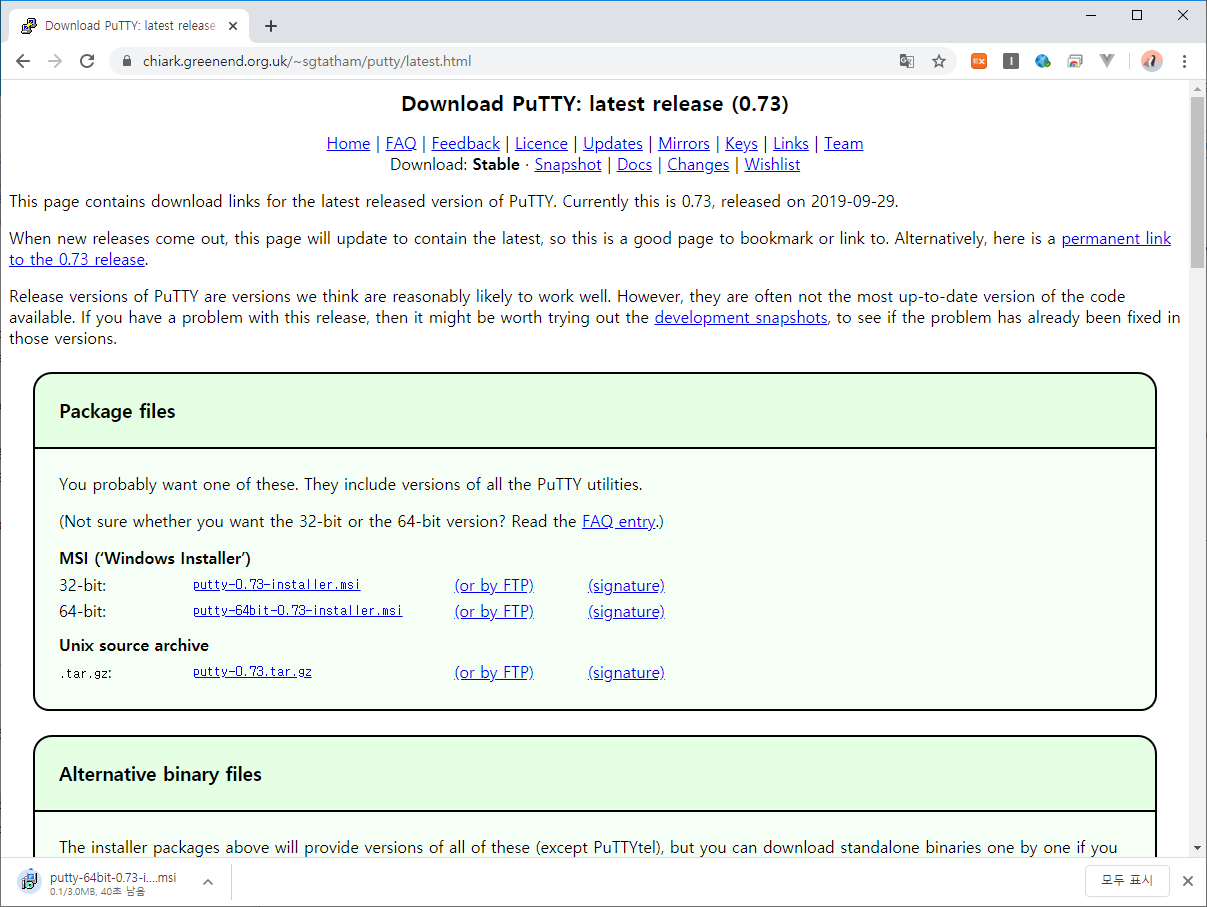The height and width of the screenshot is (907, 1207).
Task: Open the FAQ entry link
Action: coord(619,522)
